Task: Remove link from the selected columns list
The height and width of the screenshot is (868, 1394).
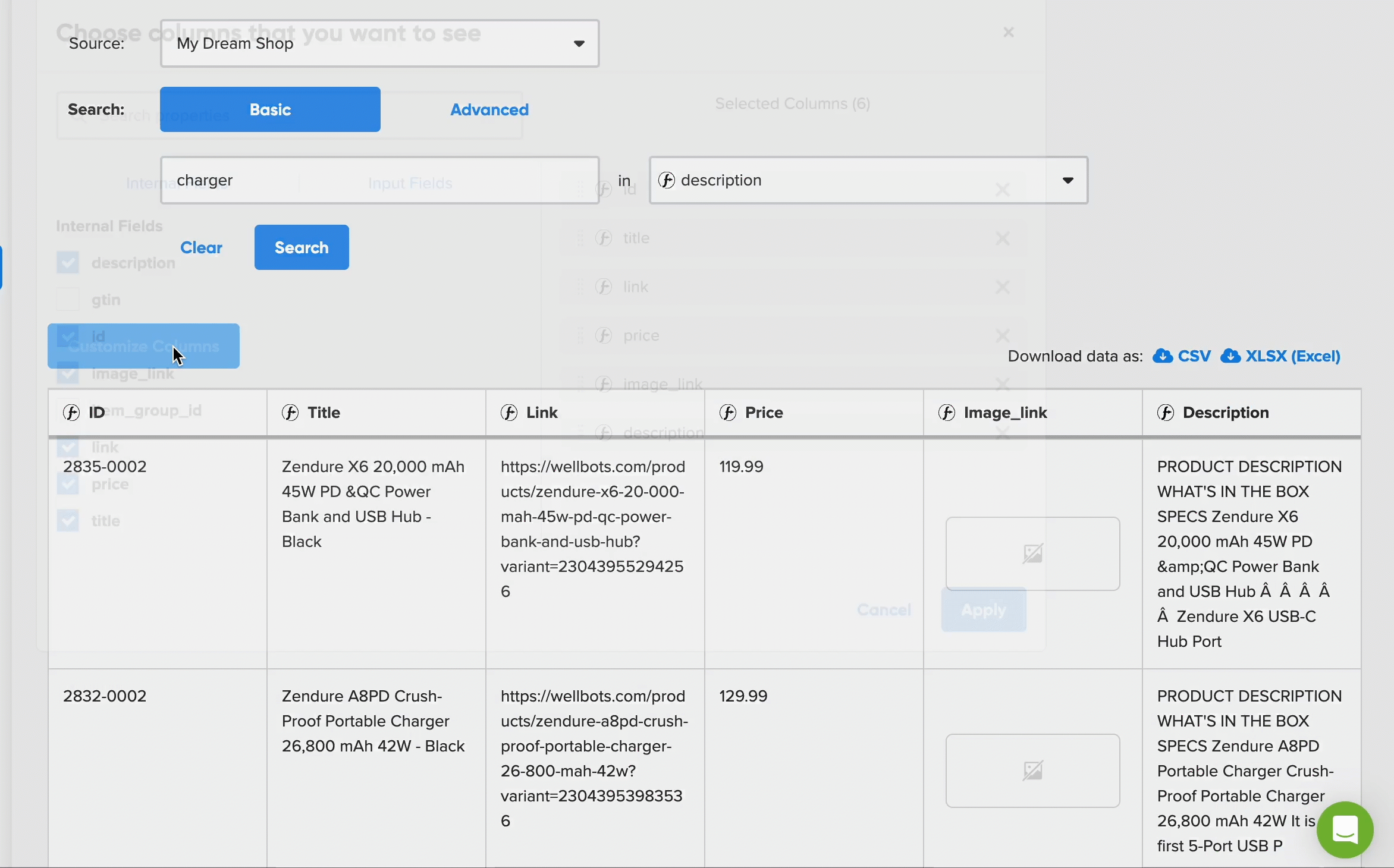Action: tap(1003, 287)
